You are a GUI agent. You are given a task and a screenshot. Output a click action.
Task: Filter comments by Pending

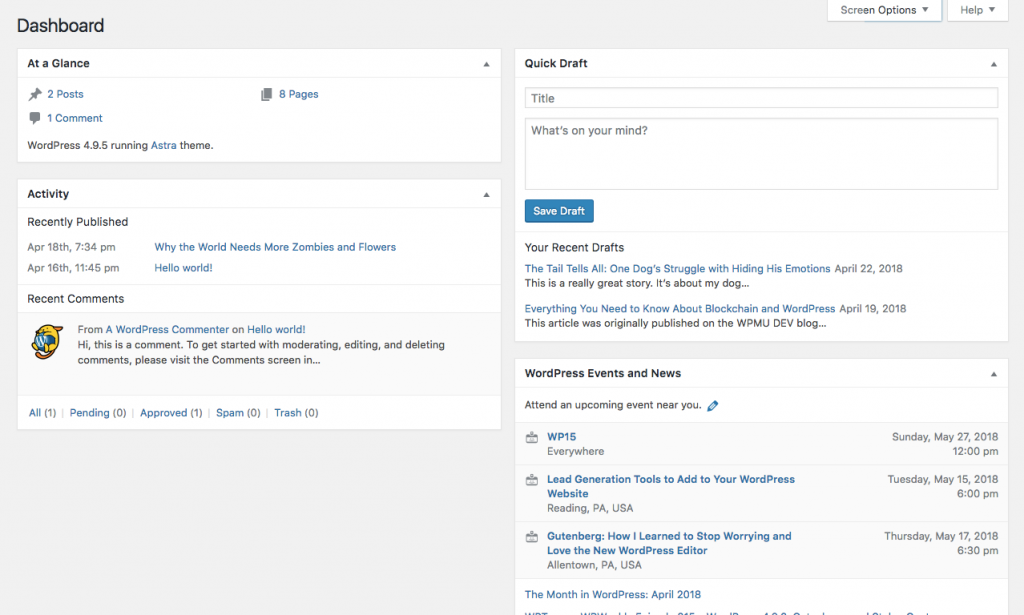(98, 413)
